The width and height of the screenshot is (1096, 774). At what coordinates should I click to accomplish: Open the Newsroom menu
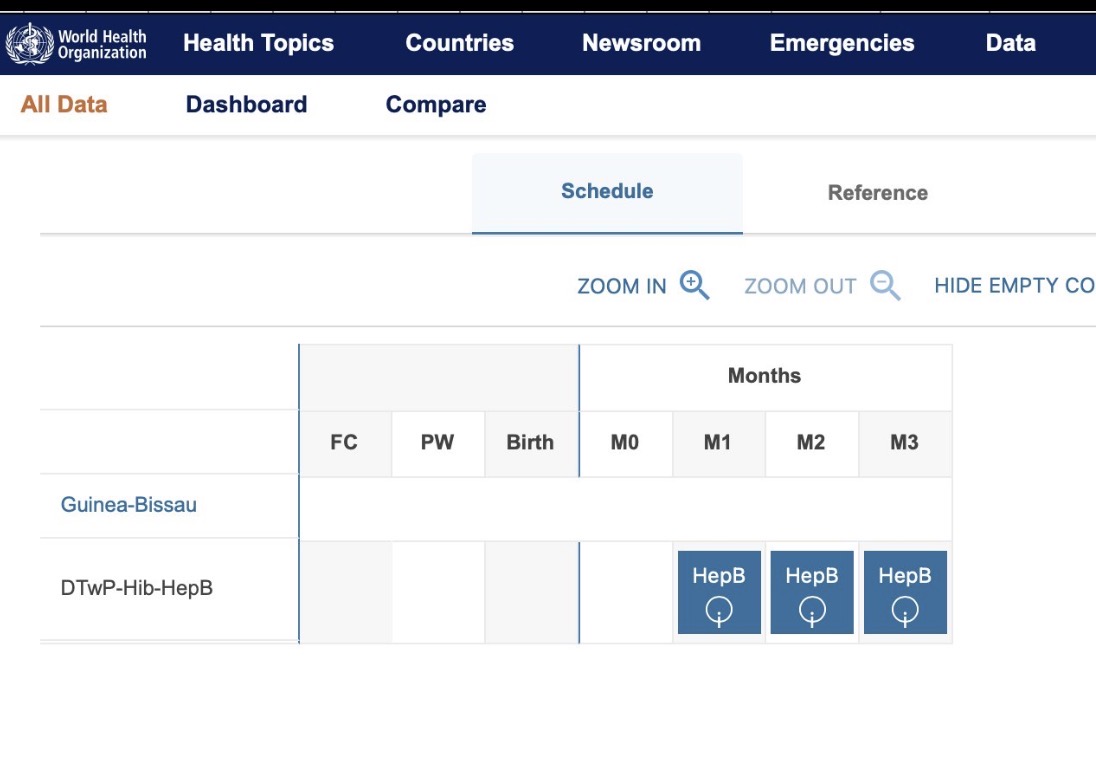641,43
